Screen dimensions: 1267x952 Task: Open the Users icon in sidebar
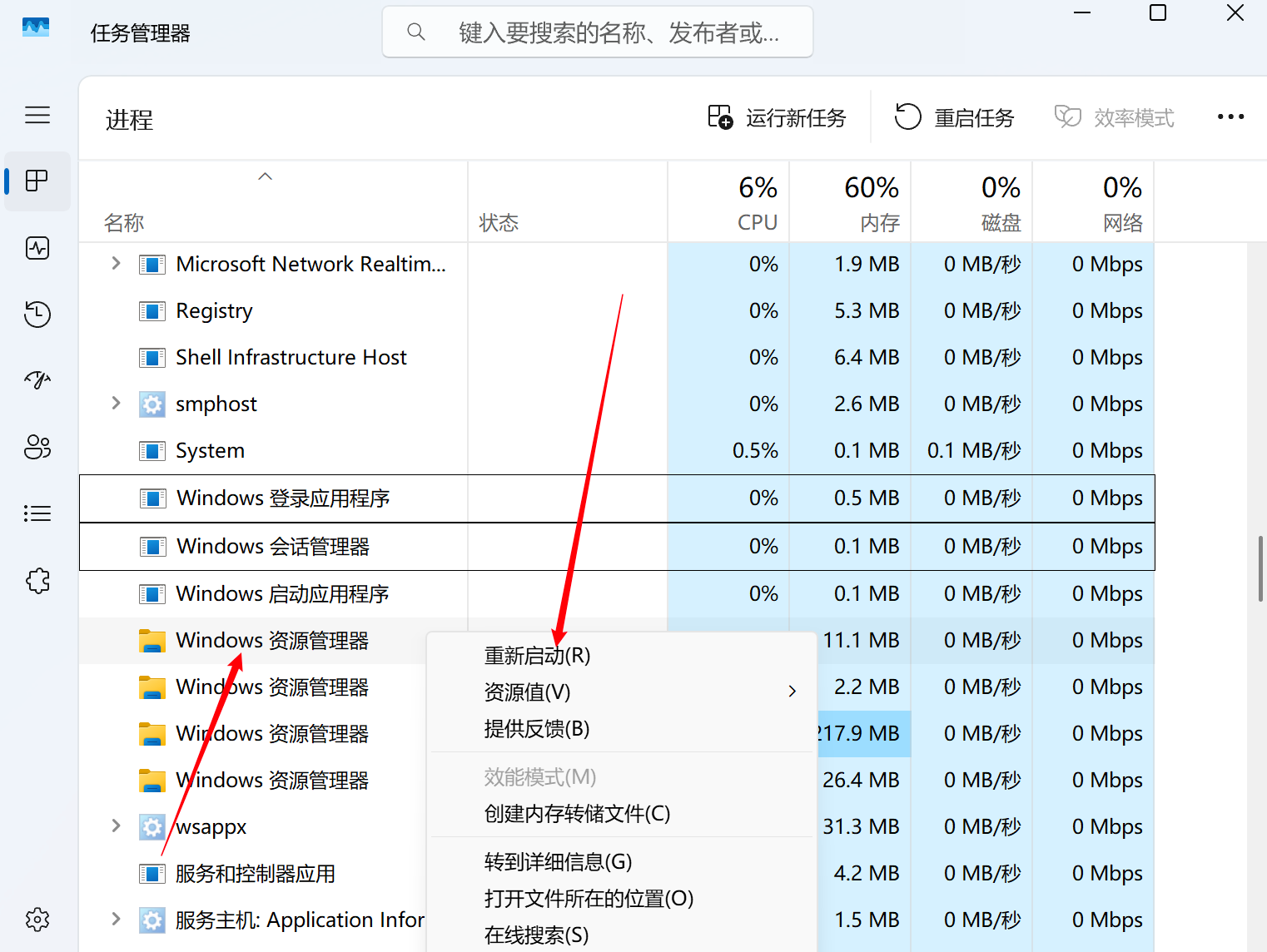[x=37, y=447]
